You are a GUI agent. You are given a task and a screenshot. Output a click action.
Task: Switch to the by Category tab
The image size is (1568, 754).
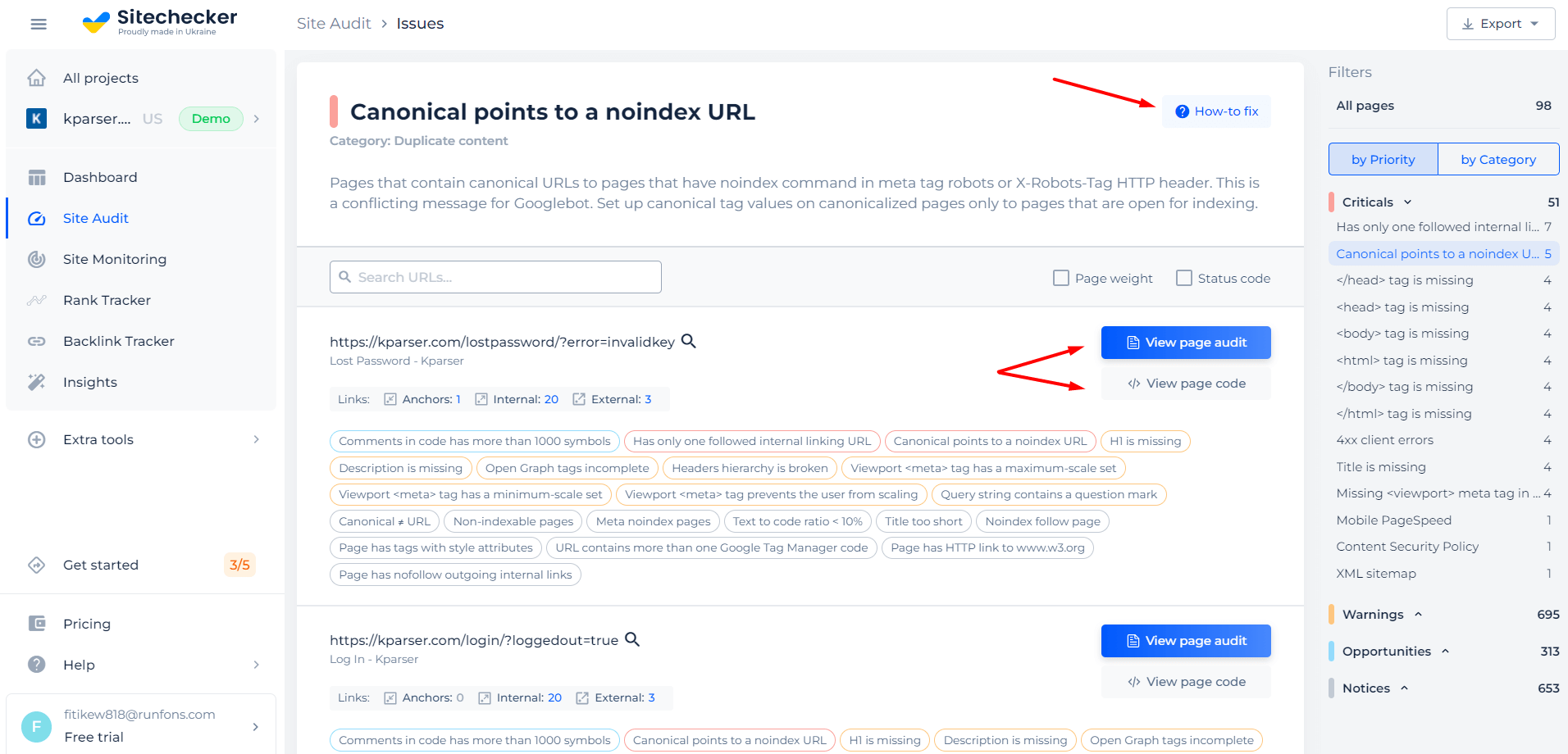click(x=1498, y=159)
